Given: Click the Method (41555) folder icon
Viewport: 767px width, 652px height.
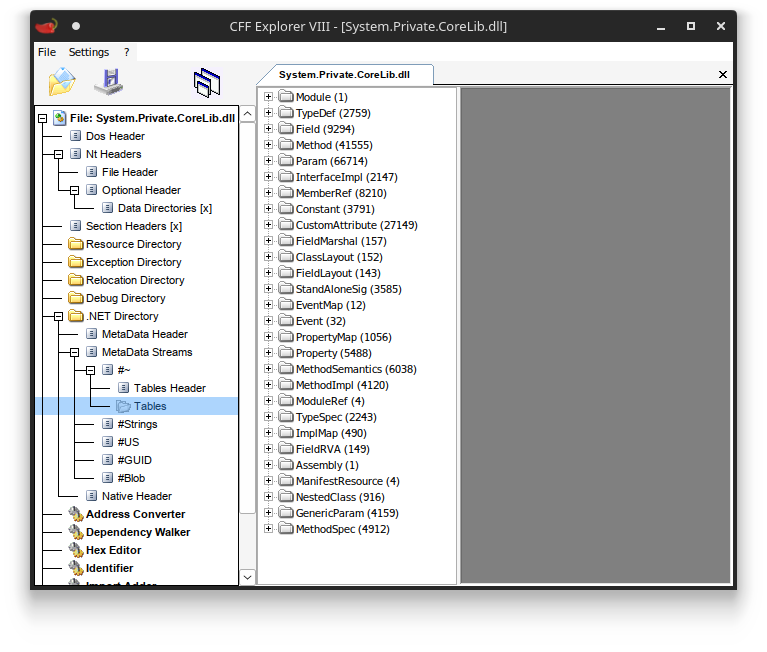Looking at the screenshot, I should point(286,145).
